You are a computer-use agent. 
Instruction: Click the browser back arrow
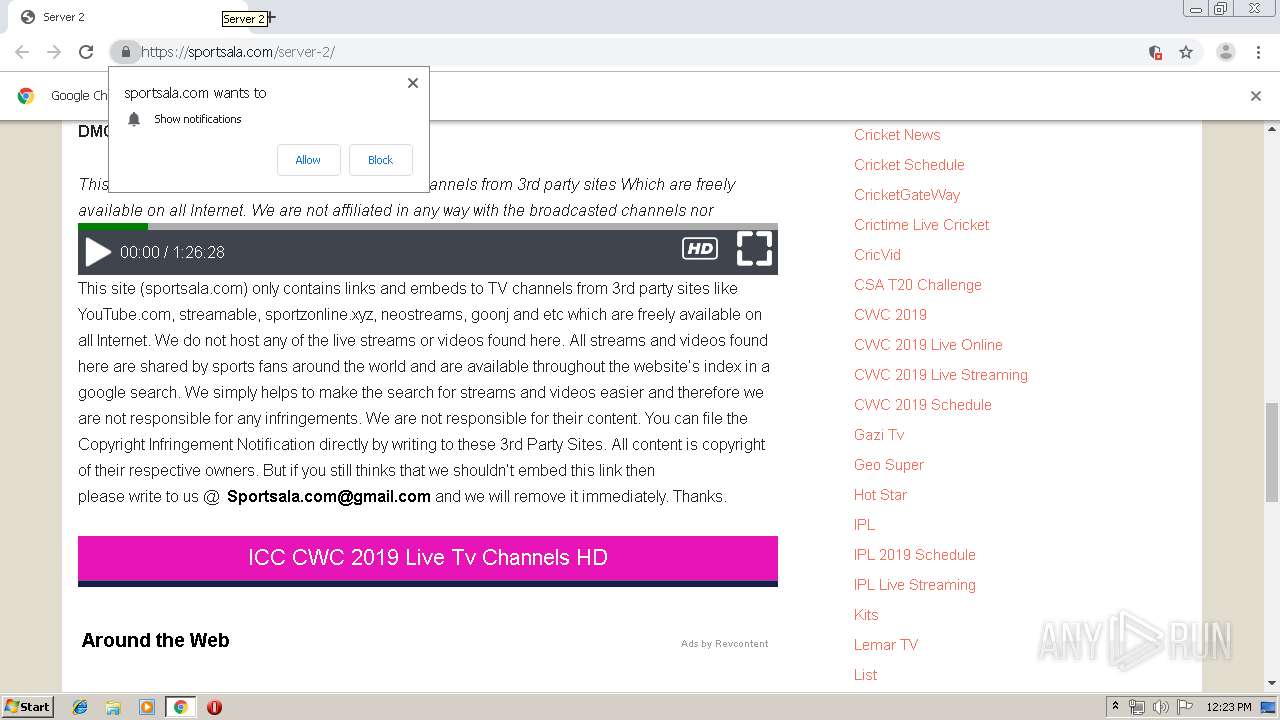pos(22,52)
